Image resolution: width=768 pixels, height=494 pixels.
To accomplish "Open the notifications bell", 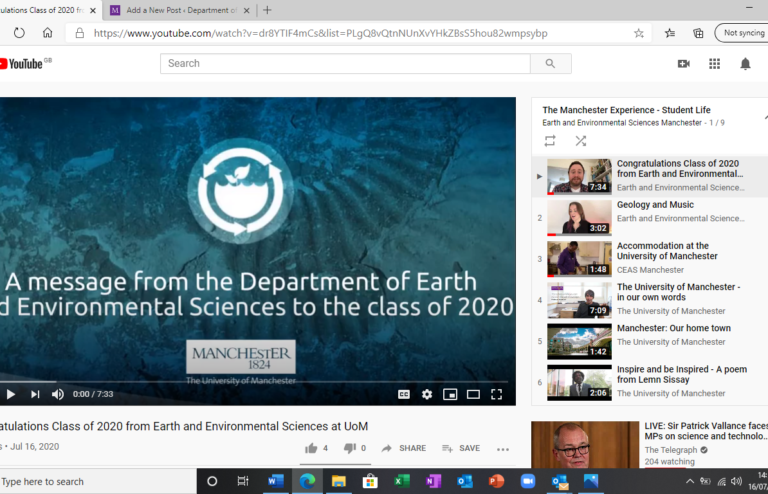I will 745,64.
